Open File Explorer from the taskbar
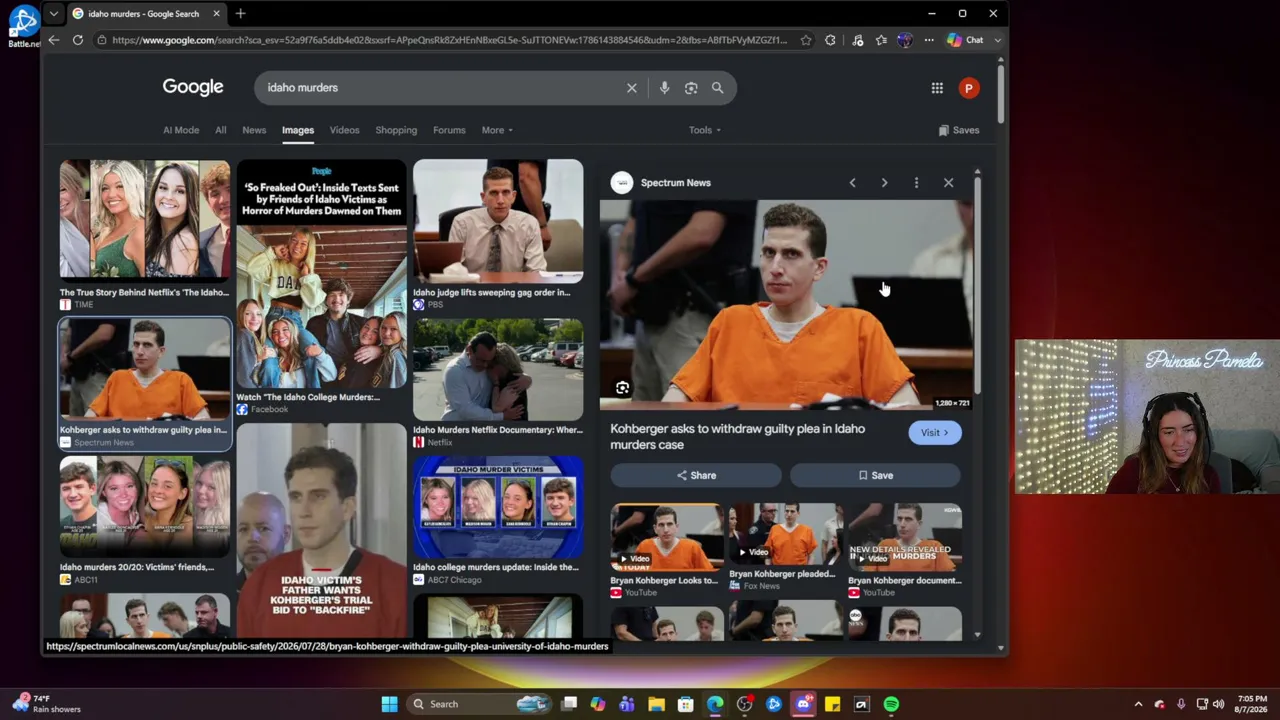The width and height of the screenshot is (1280, 720). click(656, 704)
